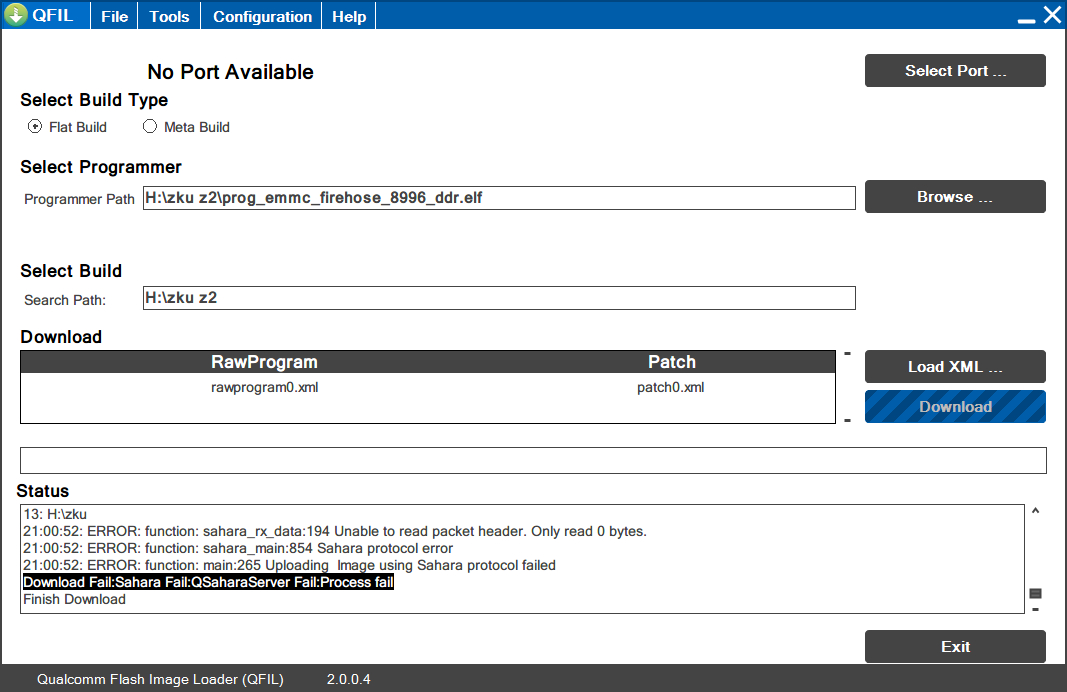Select the Meta Build radio button

(150, 127)
